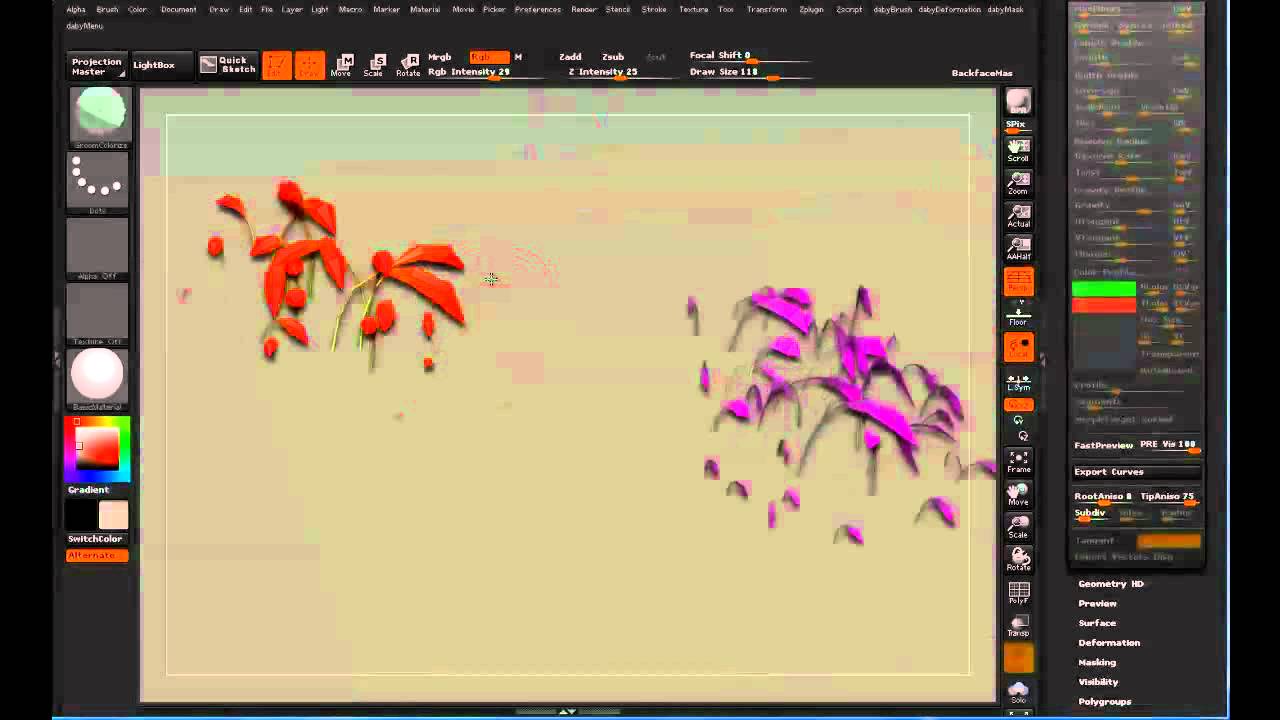Toggle the Local transformations icon
1280x720 pixels.
click(1018, 348)
